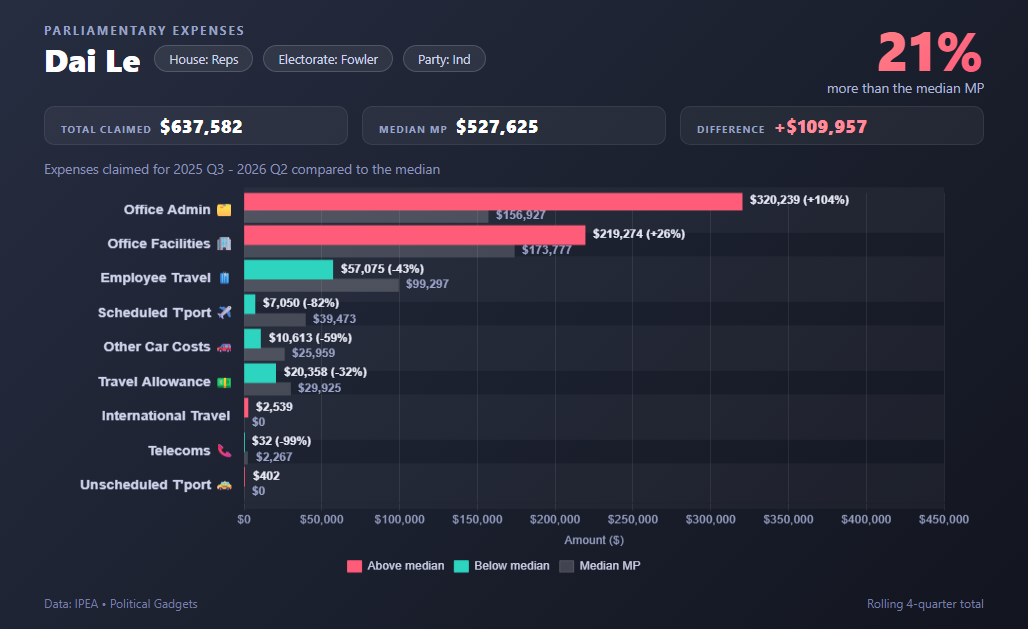
Task: Click the $10,613 (-59%) value label
Action: [310, 338]
